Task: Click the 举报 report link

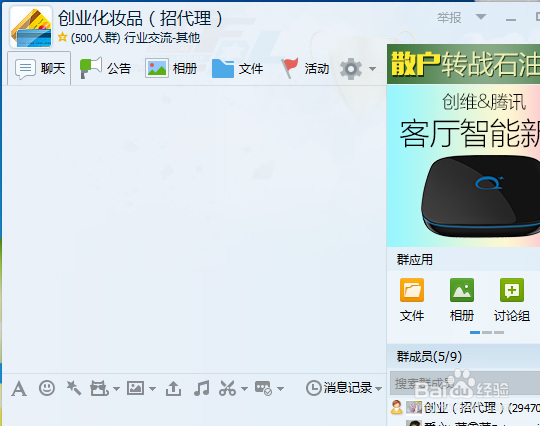Action: click(x=449, y=18)
